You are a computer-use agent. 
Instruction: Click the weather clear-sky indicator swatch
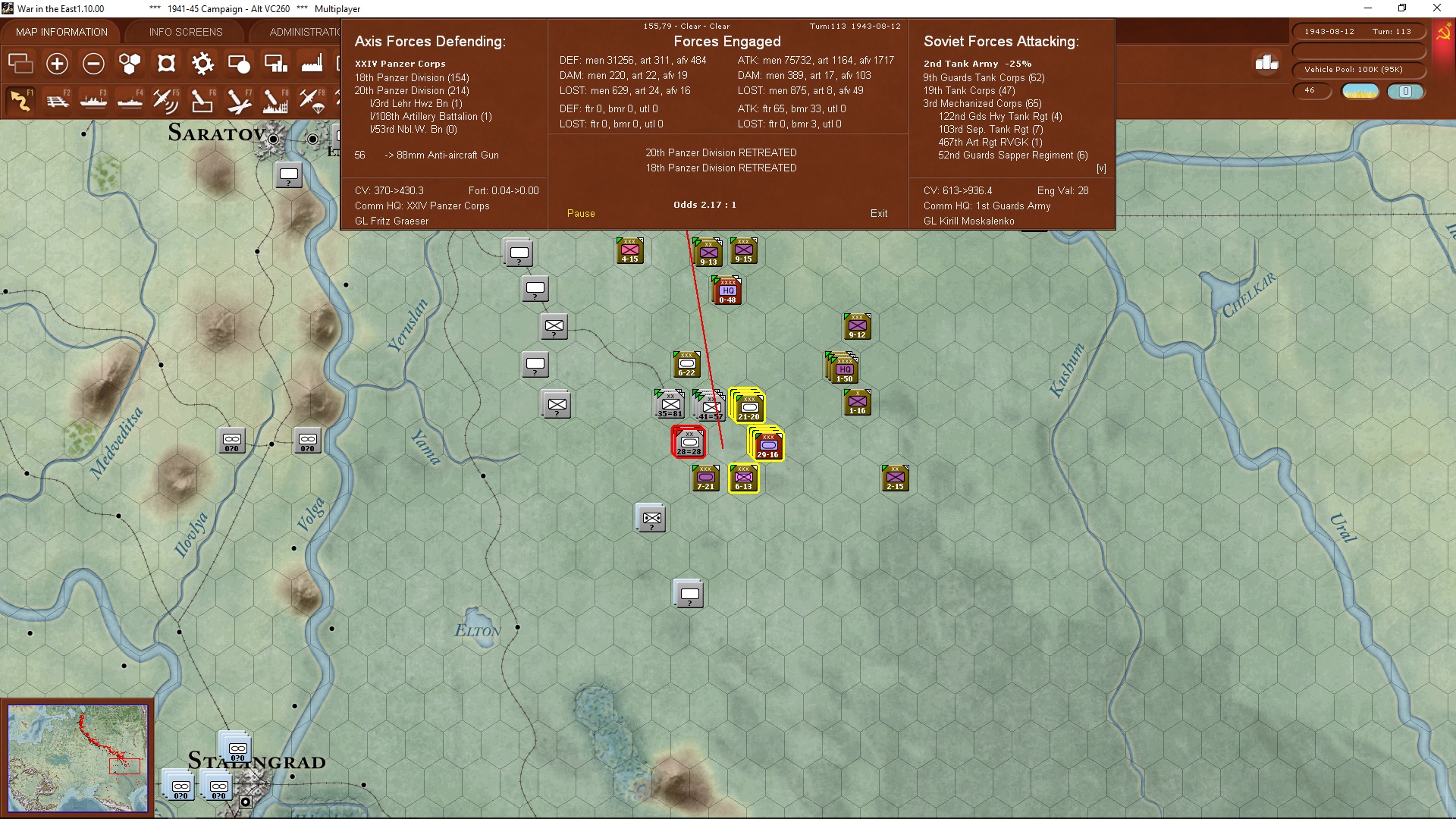(x=1360, y=91)
